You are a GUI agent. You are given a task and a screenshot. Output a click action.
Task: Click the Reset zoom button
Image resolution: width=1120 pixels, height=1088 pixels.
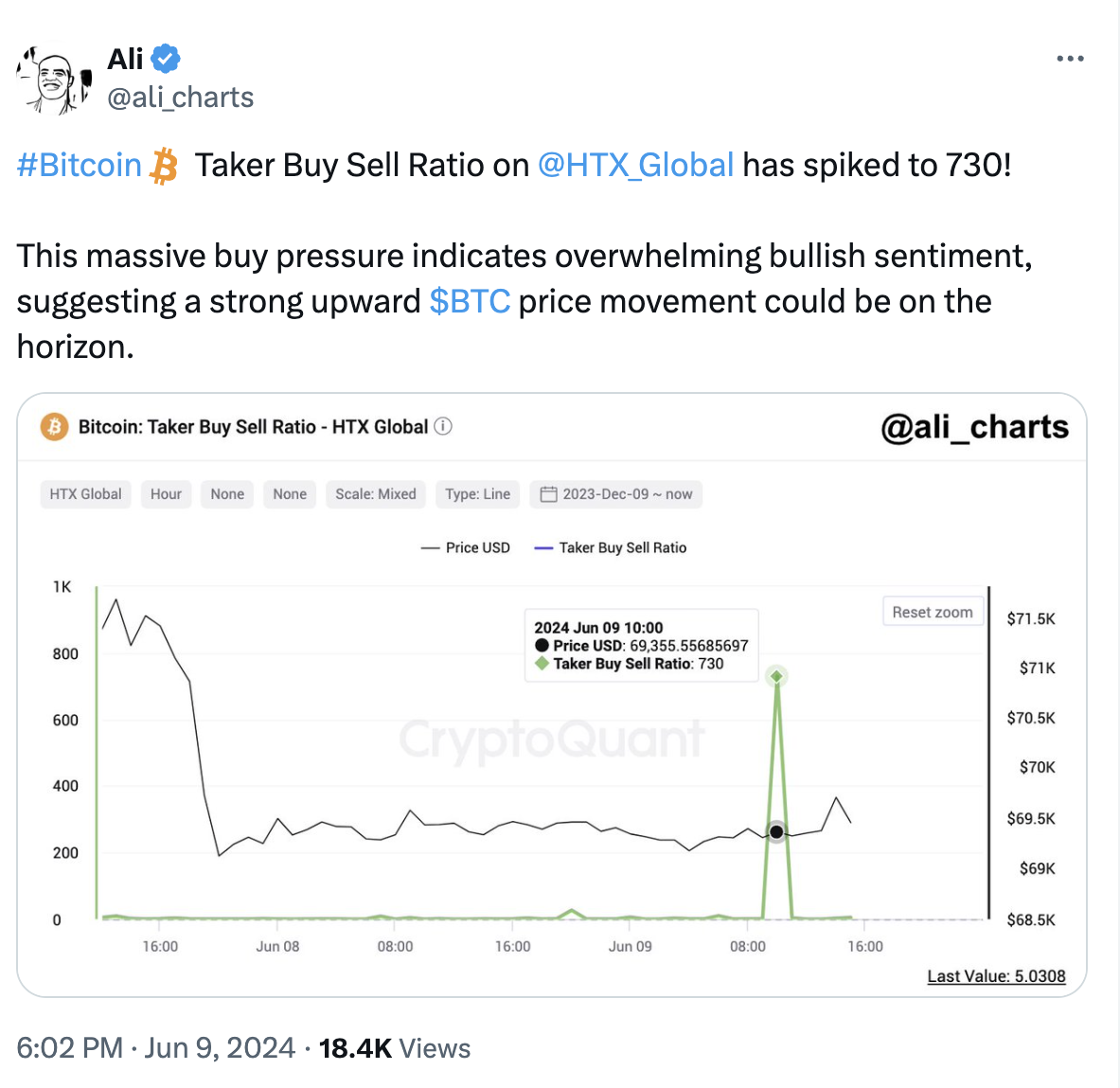[x=933, y=613]
